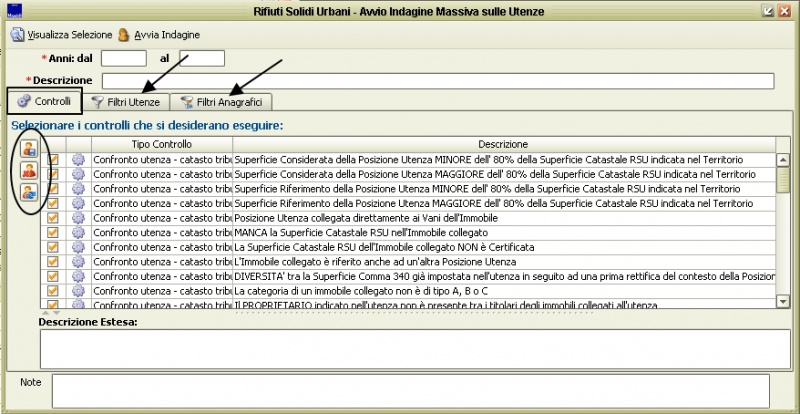Click gear icon of 'Superficie Riferimento ... MINORE' row

click(78, 189)
